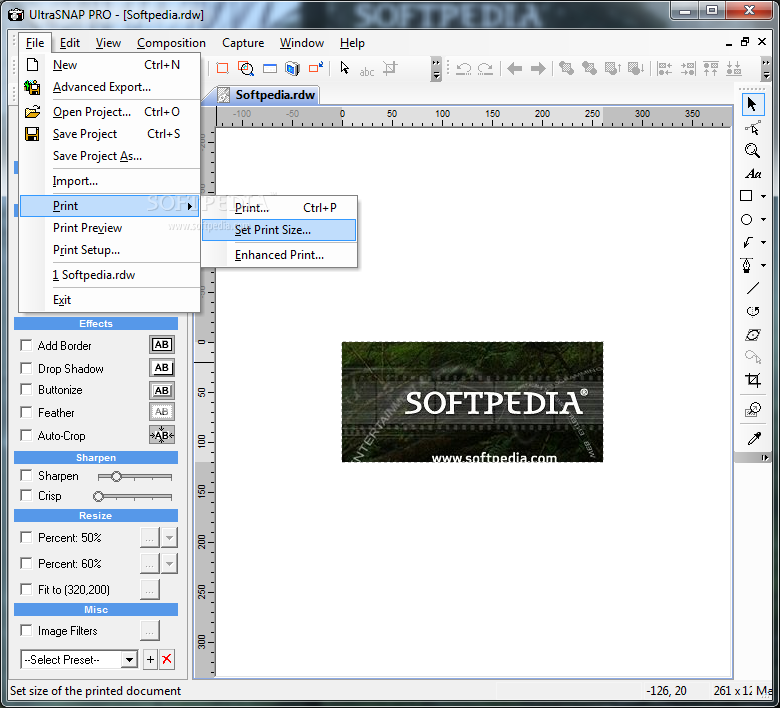The image size is (780, 708).
Task: Click the redo toolbar icon
Action: point(485,68)
